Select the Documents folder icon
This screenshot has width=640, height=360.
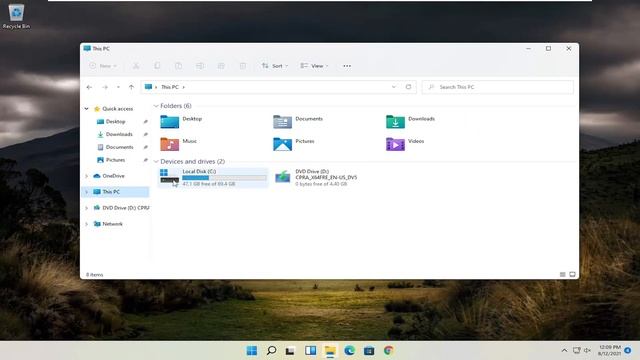tap(282, 122)
